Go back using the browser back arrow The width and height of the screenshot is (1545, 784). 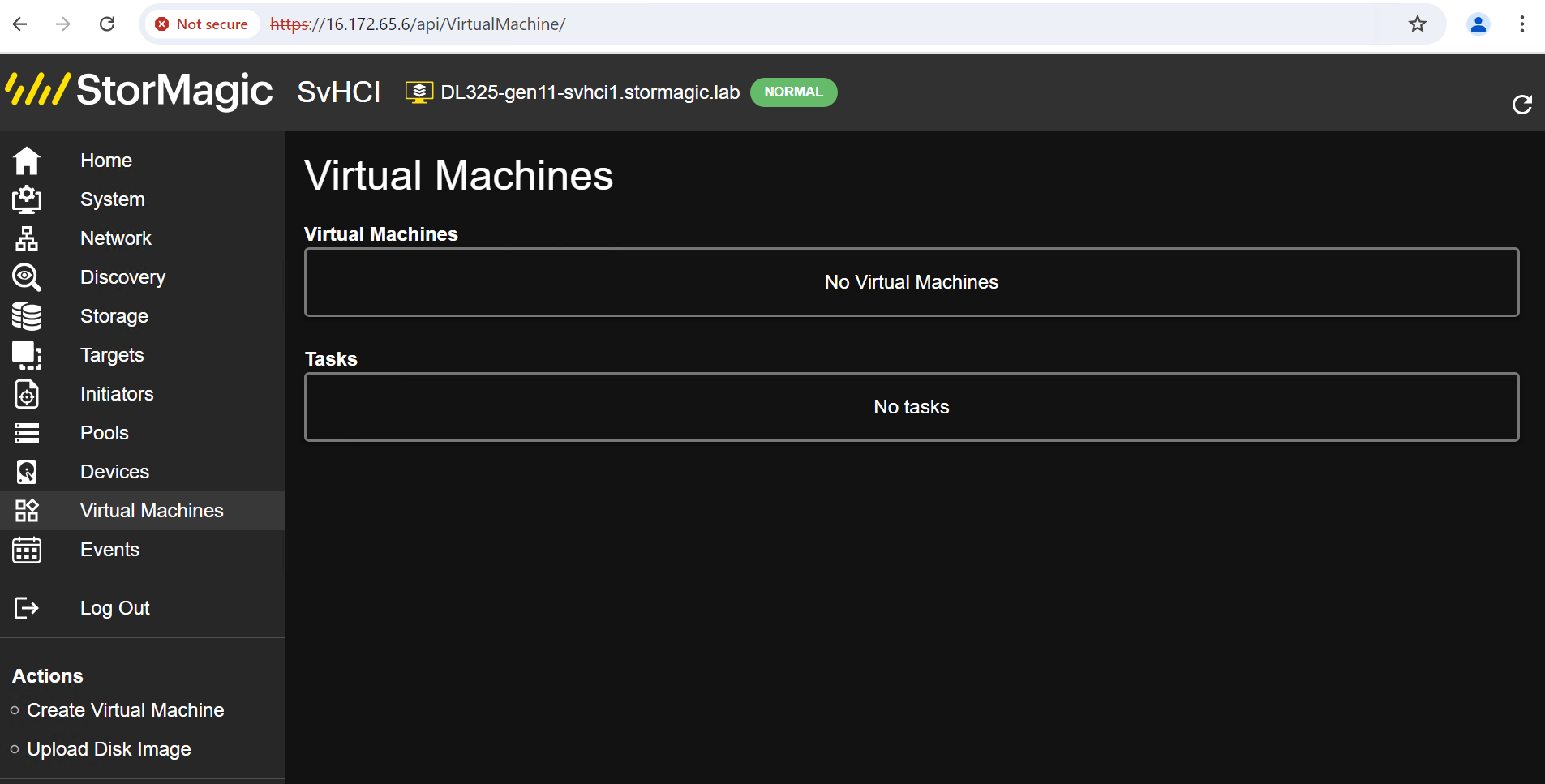pos(20,24)
